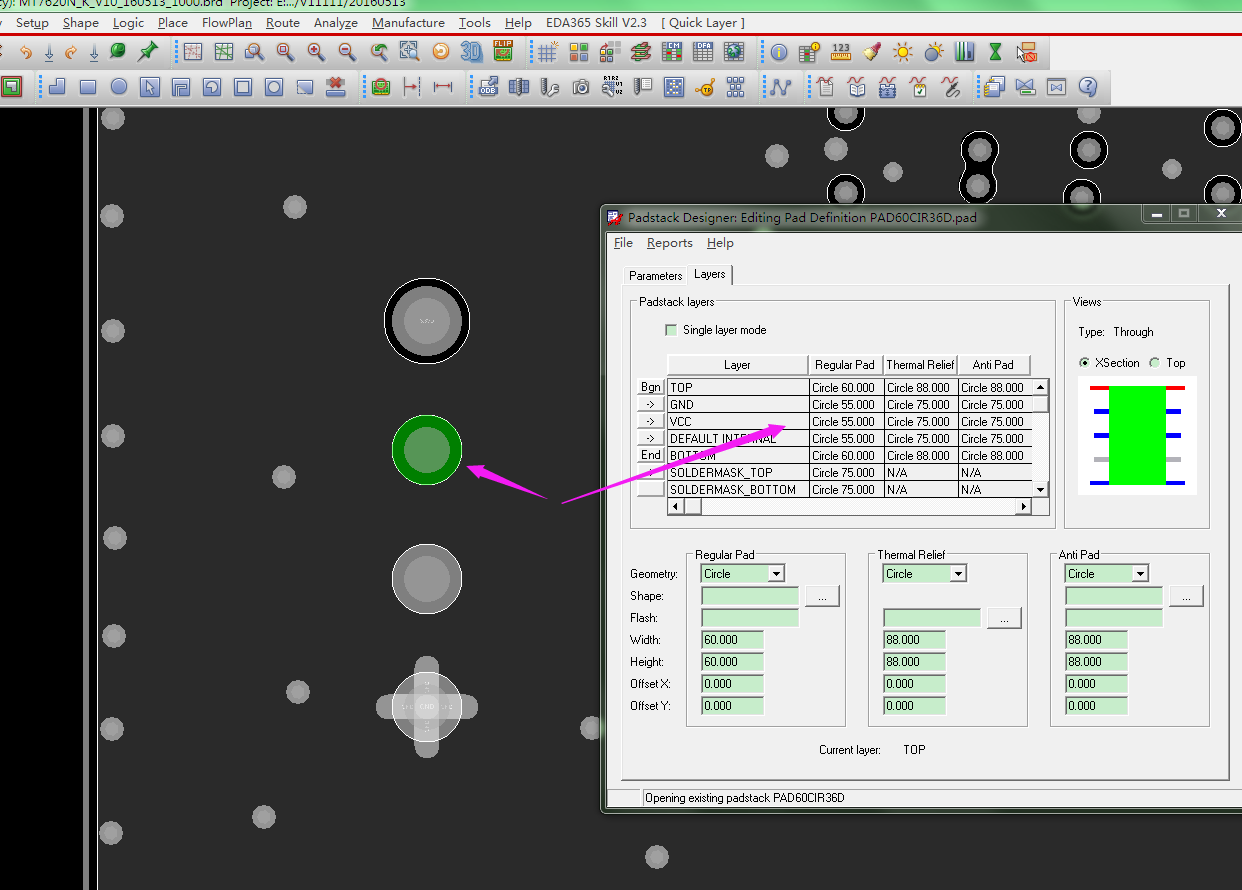This screenshot has height=890, width=1242.
Task: Select the circle shape drawing tool
Action: tap(119, 87)
